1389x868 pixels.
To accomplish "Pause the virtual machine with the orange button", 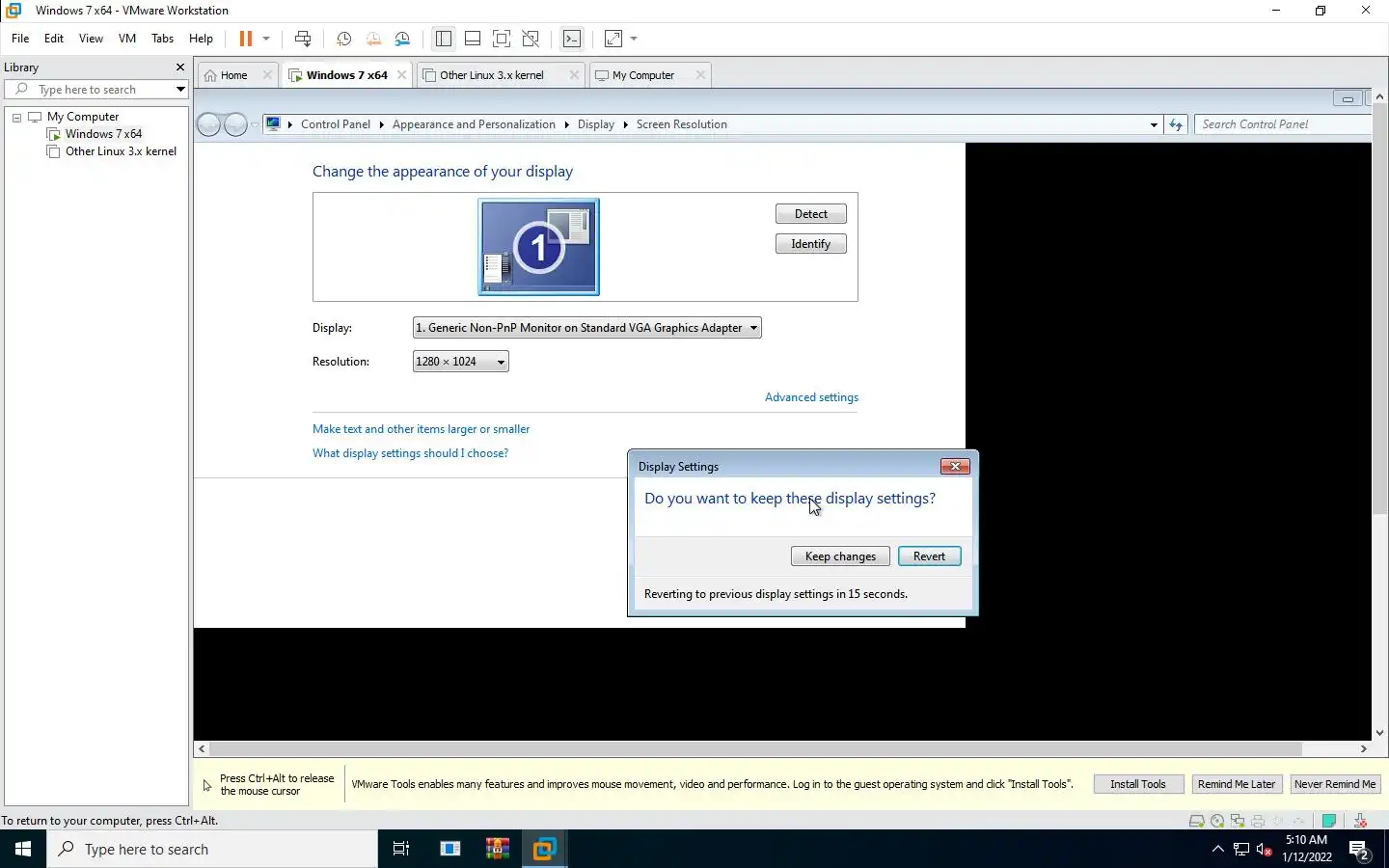I will pos(245,39).
